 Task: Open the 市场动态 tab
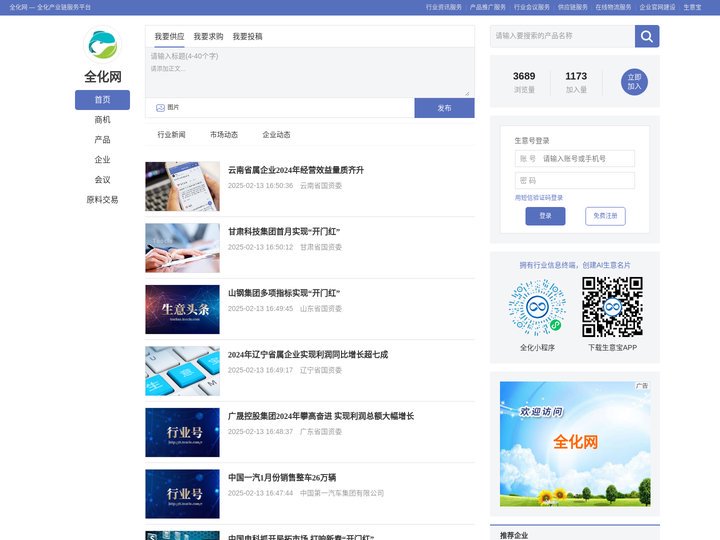(x=224, y=135)
